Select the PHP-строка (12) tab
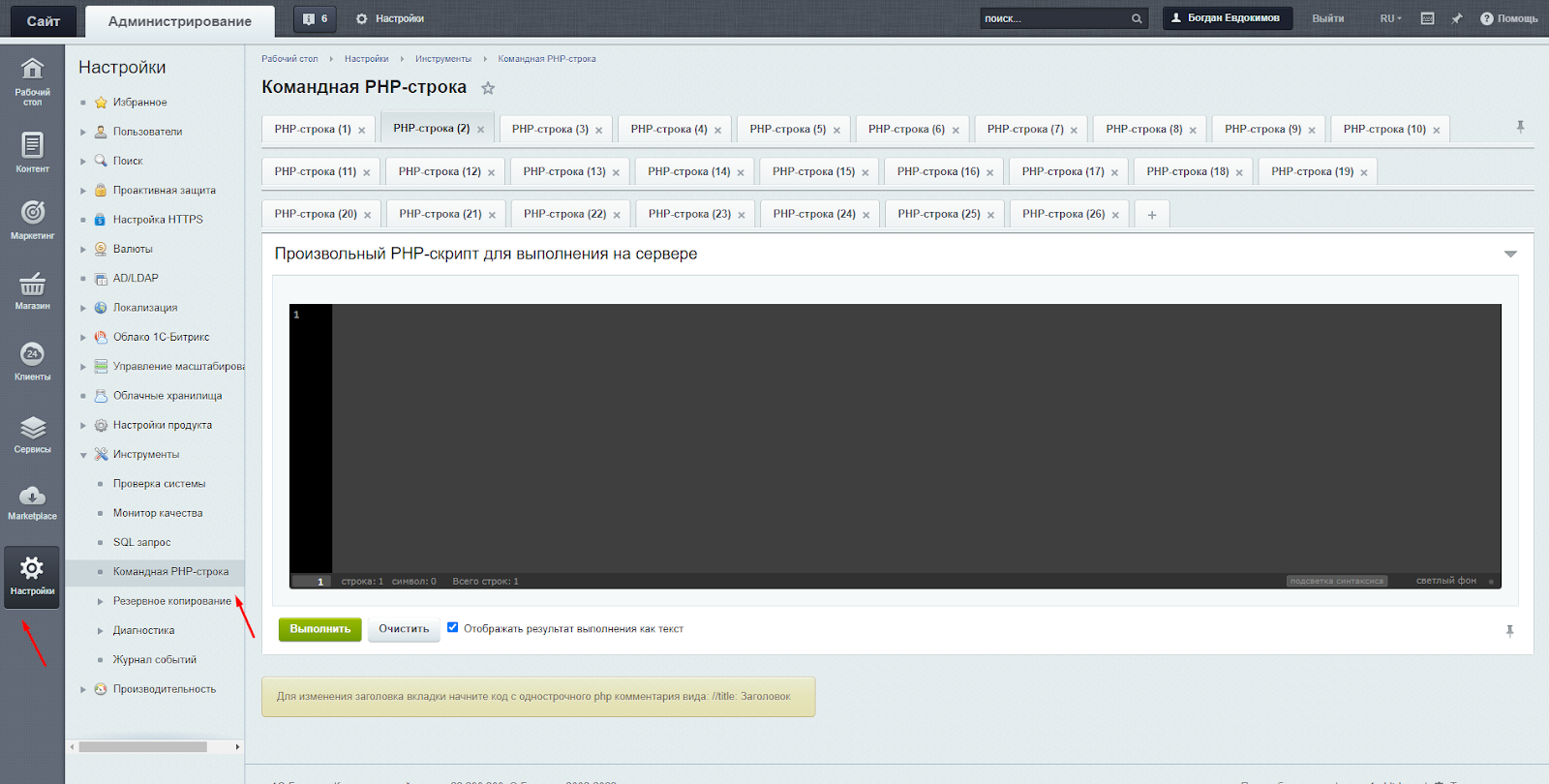This screenshot has height=784, width=1549. (440, 172)
